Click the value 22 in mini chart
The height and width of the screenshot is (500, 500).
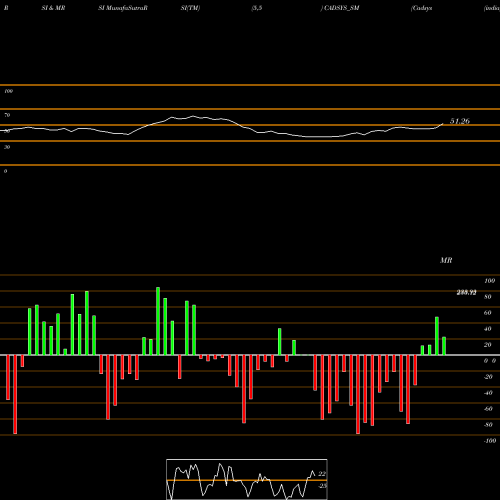[322, 474]
